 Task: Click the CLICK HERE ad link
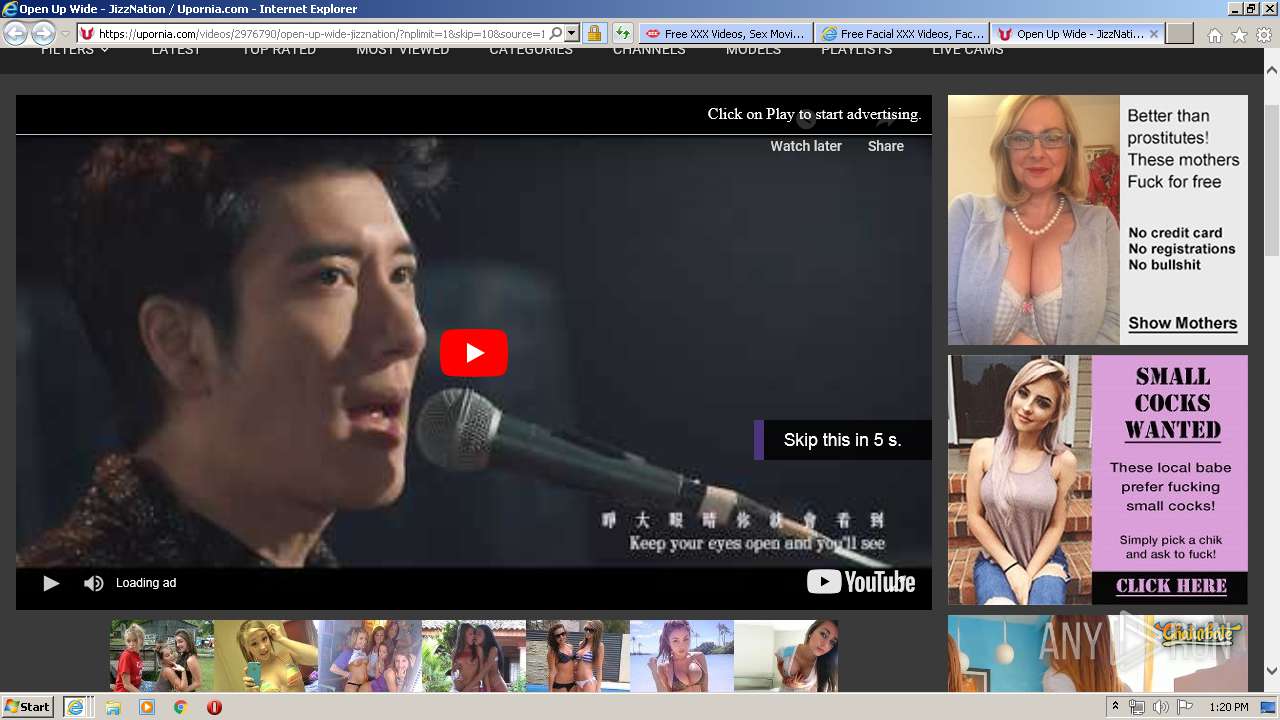point(1171,586)
